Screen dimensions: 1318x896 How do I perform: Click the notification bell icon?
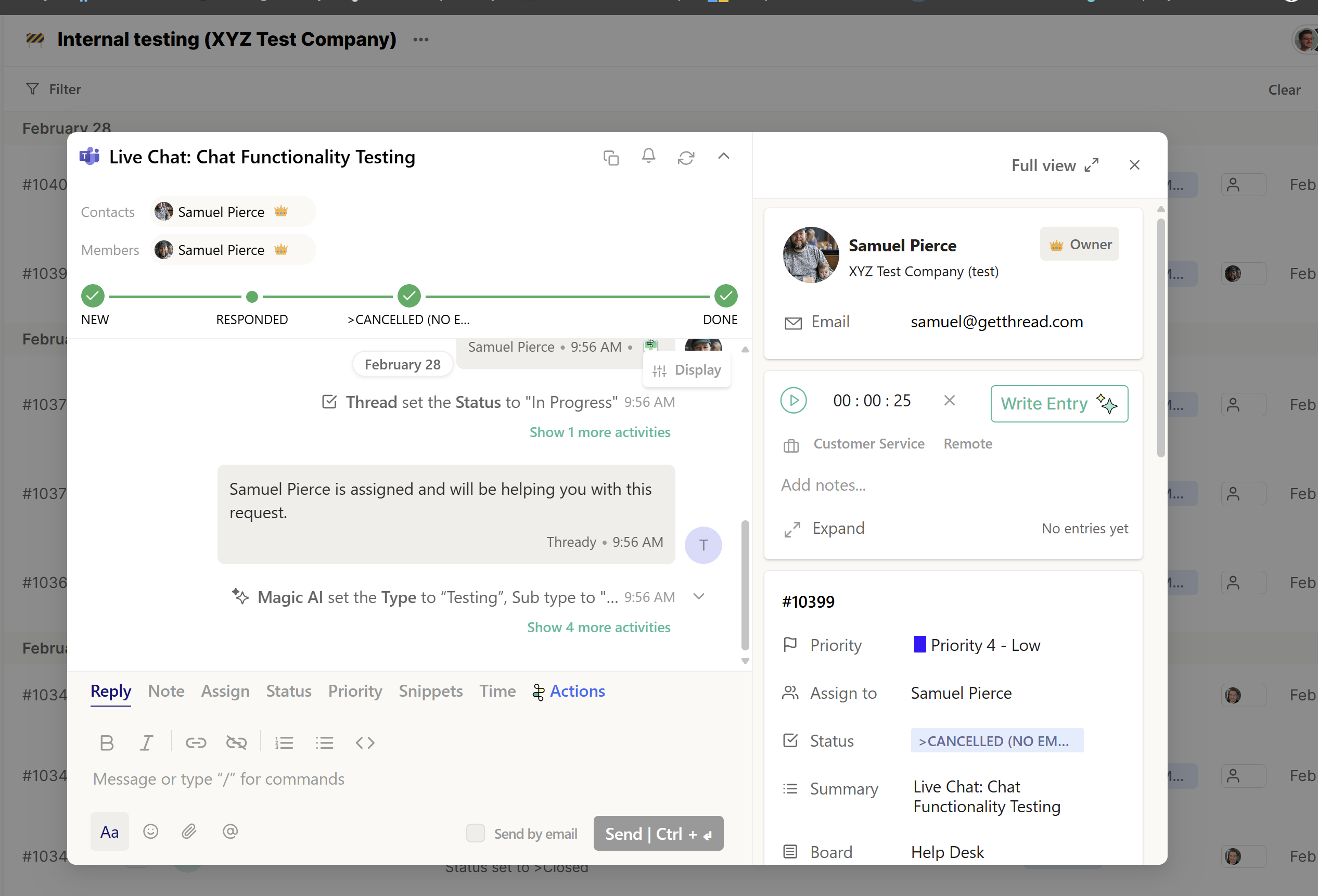[648, 156]
